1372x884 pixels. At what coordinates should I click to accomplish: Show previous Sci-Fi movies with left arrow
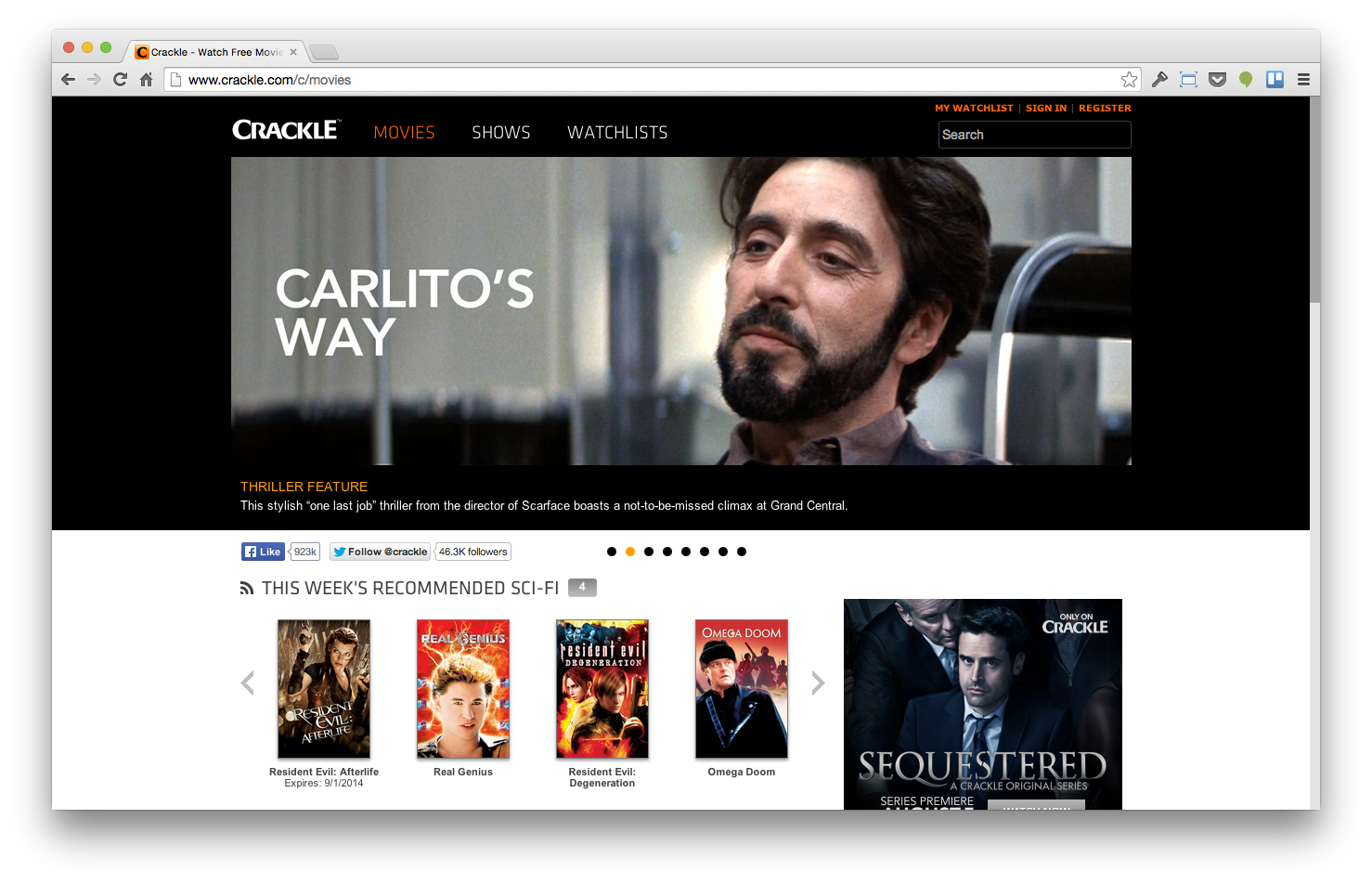click(x=248, y=683)
